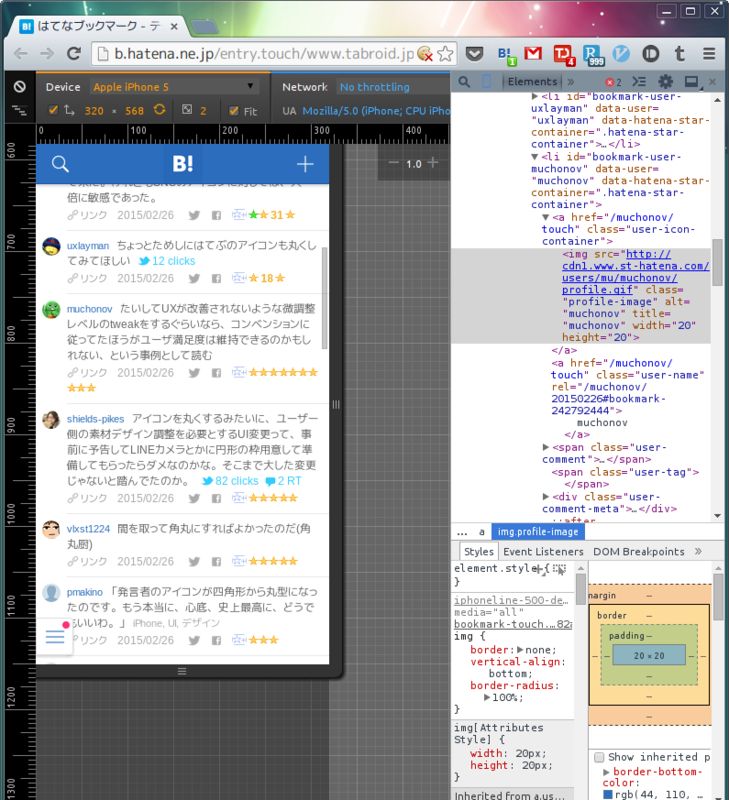The width and height of the screenshot is (729, 800).
Task: Reset device emulation with the no-entry icon
Action: pyautogui.click(x=20, y=87)
